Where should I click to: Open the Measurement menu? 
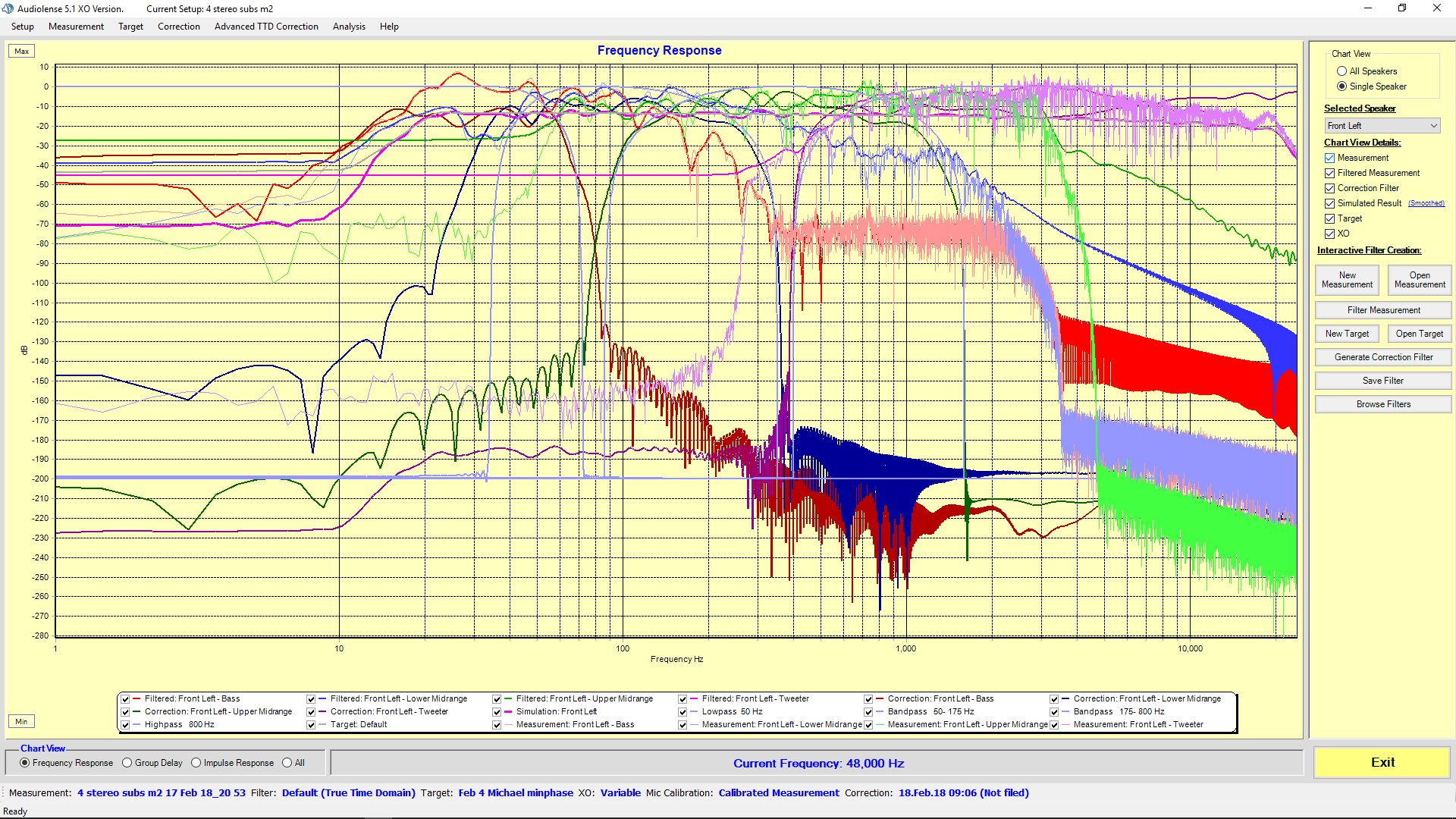point(76,27)
